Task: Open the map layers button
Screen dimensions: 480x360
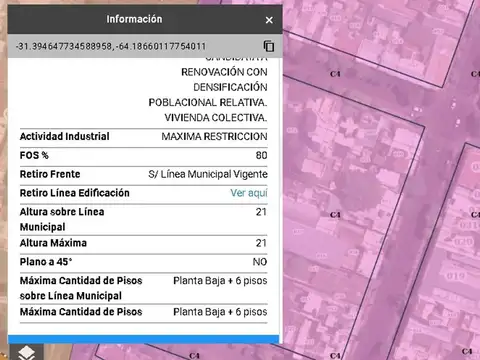Action: click(x=26, y=352)
